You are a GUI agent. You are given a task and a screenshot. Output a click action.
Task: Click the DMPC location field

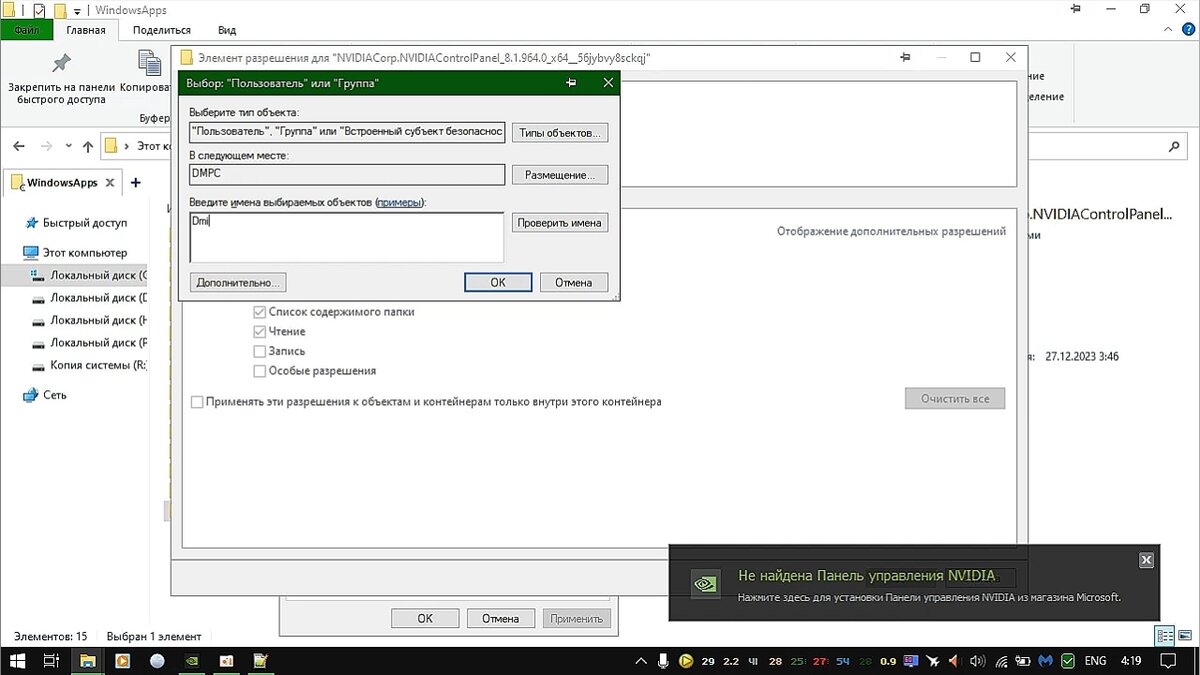point(347,174)
